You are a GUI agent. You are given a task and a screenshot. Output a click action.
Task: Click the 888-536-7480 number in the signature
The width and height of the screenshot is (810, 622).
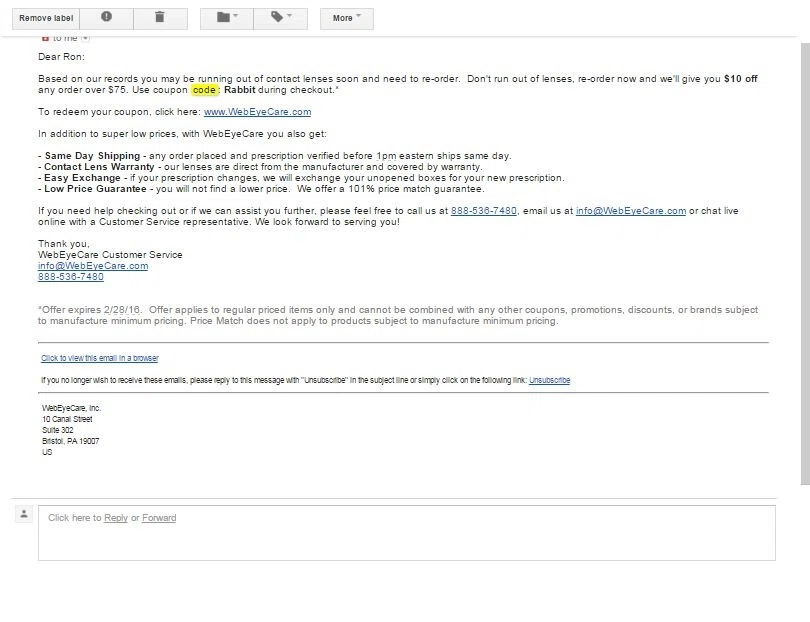click(x=71, y=277)
